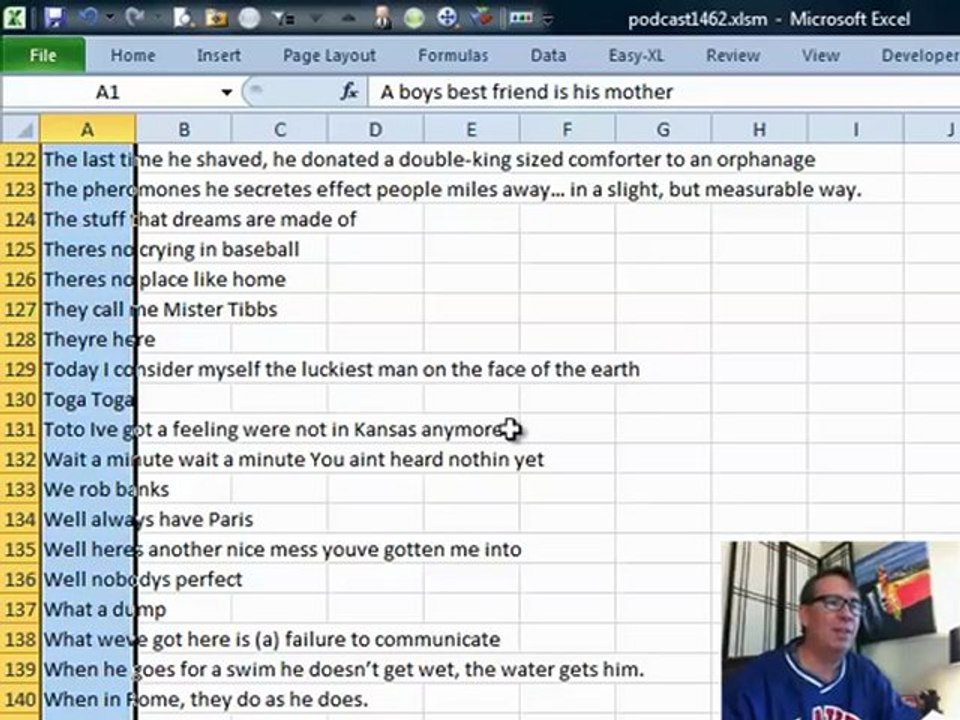This screenshot has height=720, width=960.
Task: Click the yellow folder icon in toolbar
Action: coord(216,19)
